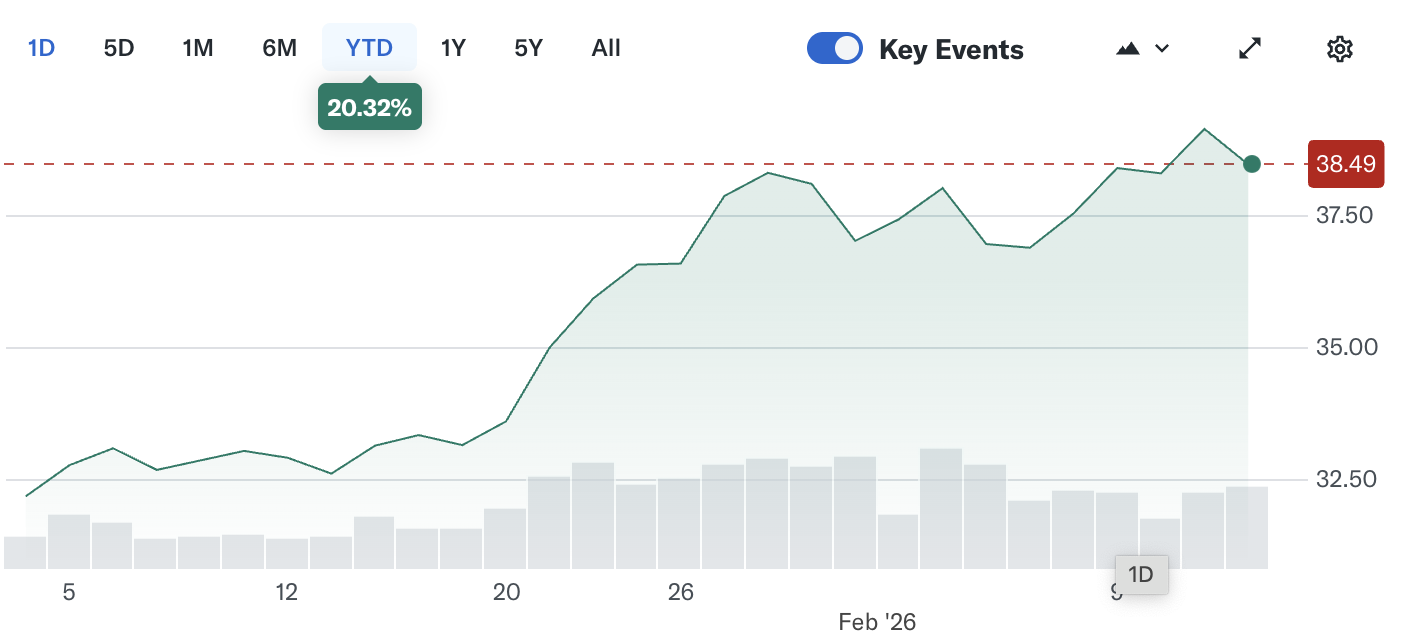Click the Feb '26 date axis label

(877, 622)
